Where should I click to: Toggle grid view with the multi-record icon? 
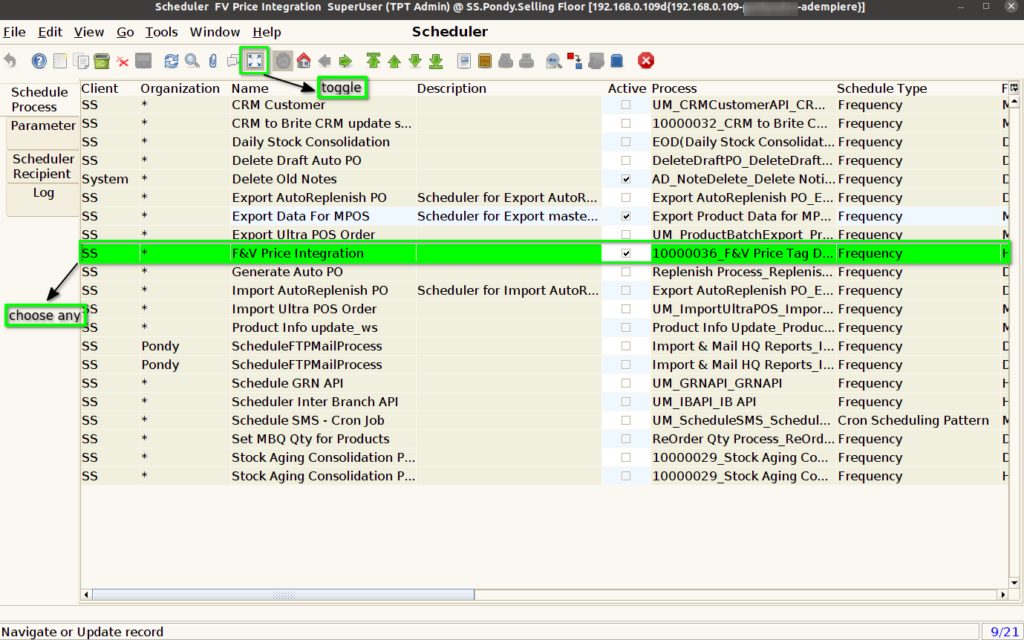click(254, 61)
